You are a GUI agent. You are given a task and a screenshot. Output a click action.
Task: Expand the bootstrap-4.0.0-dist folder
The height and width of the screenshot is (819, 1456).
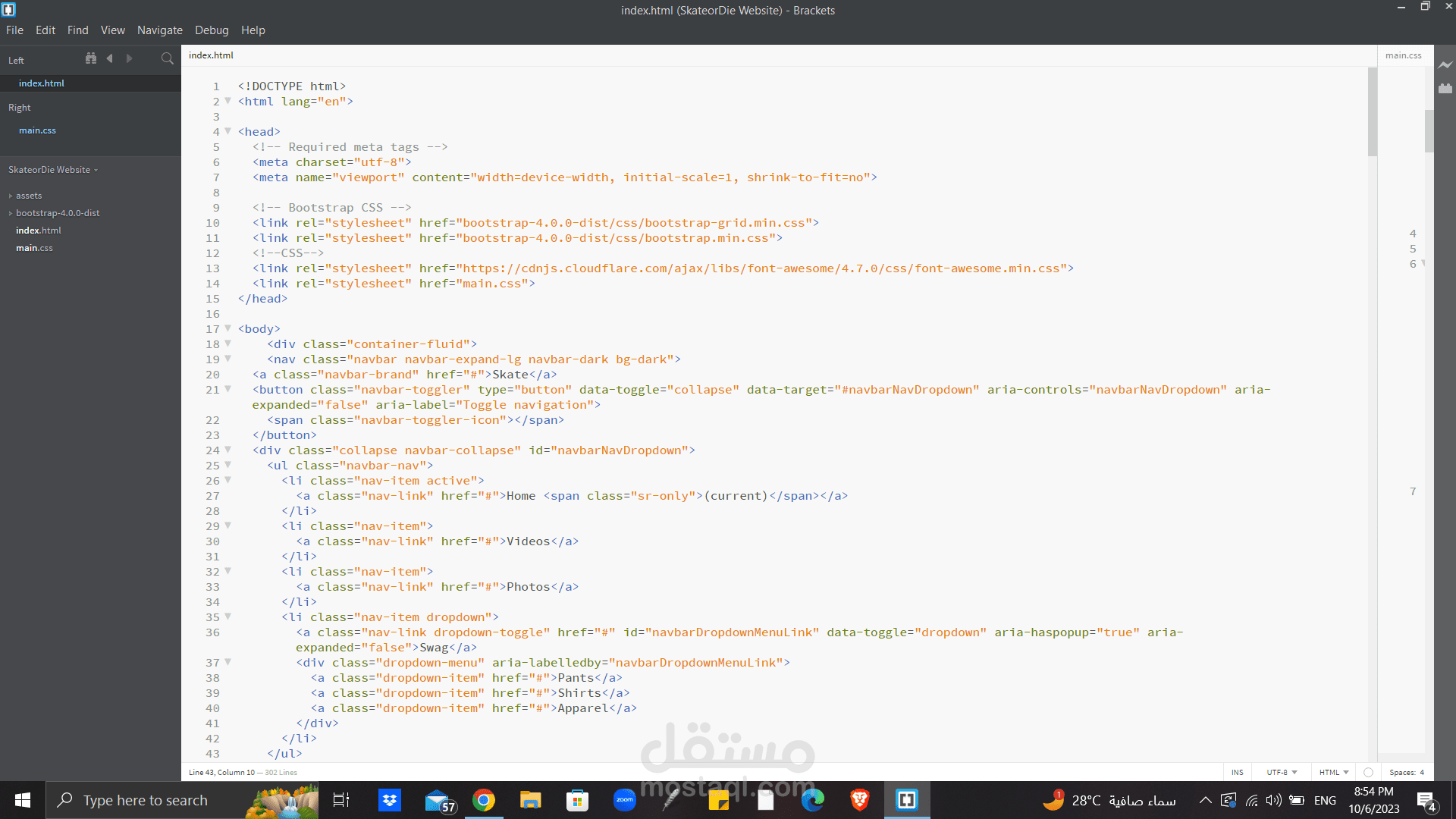click(58, 213)
